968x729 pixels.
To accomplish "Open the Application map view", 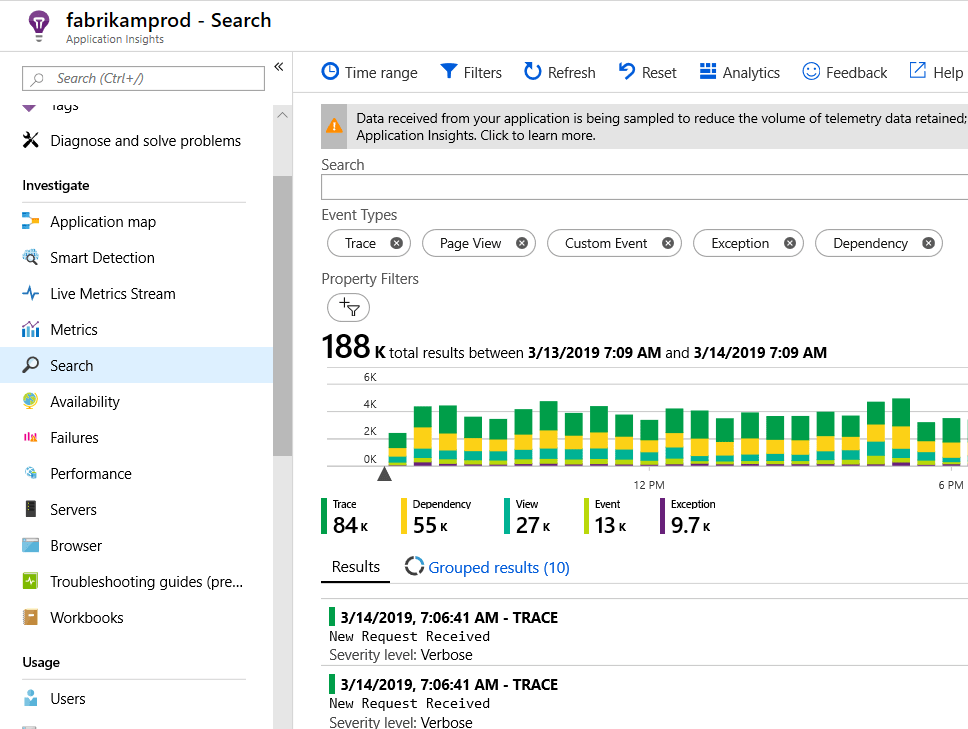I will (x=105, y=221).
